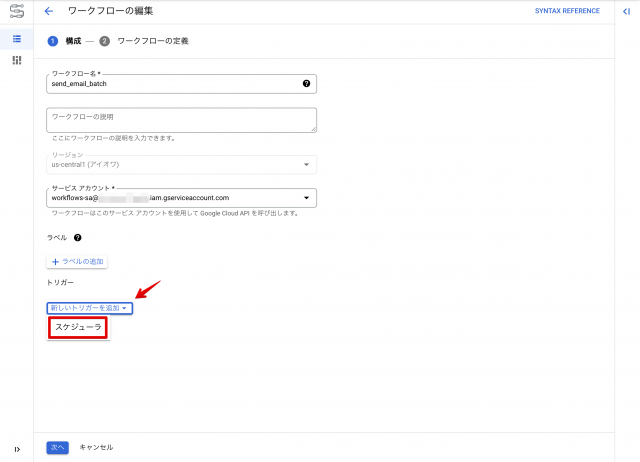
Task: Collapse the right panel with chevron icon
Action: (627, 11)
